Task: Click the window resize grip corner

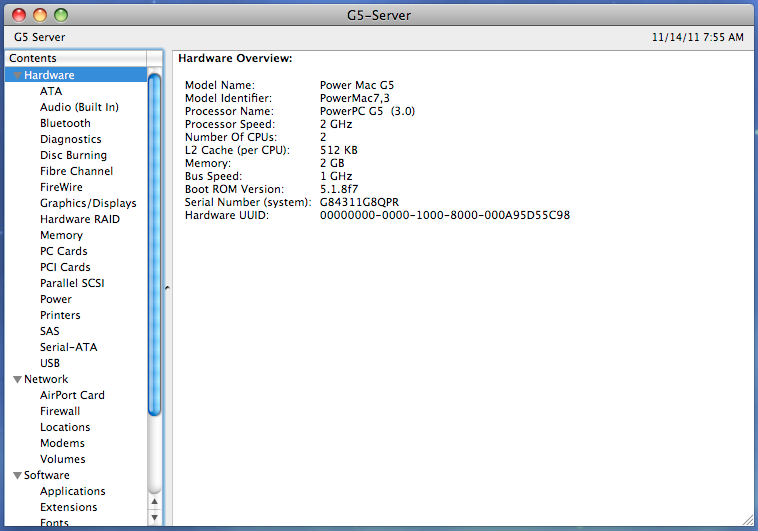Action: [747, 520]
